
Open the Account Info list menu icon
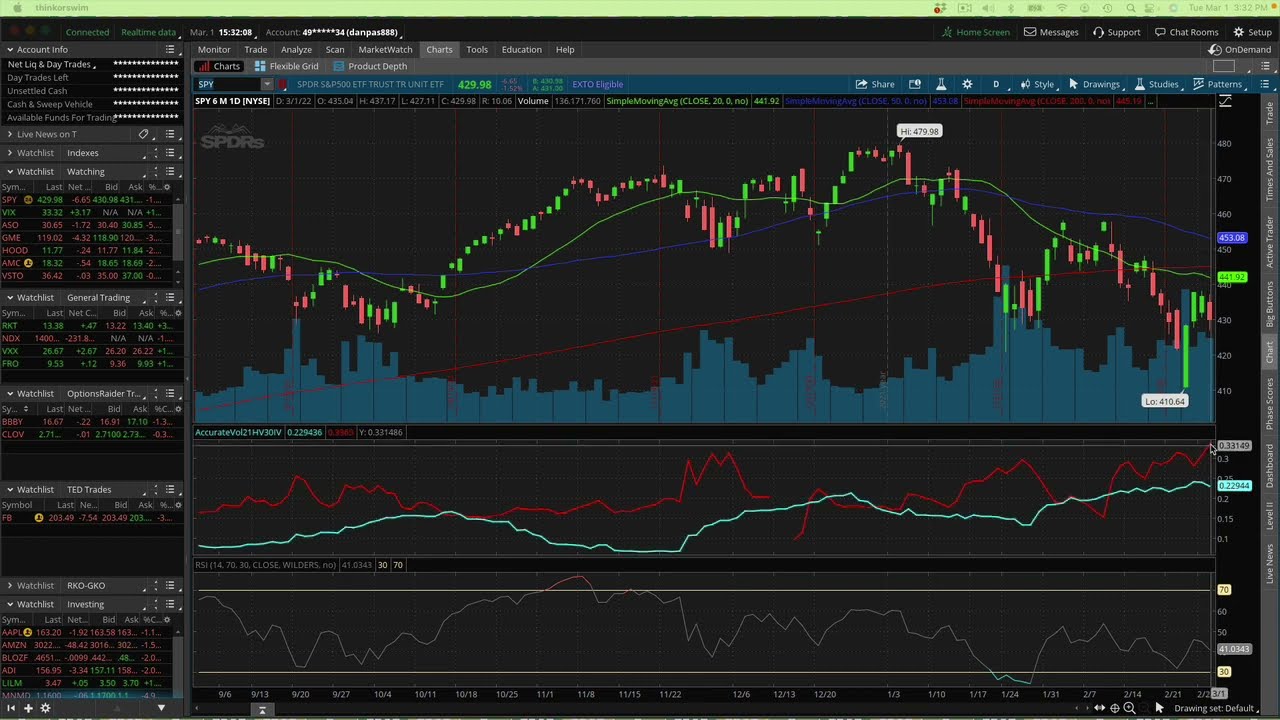pyautogui.click(x=170, y=49)
